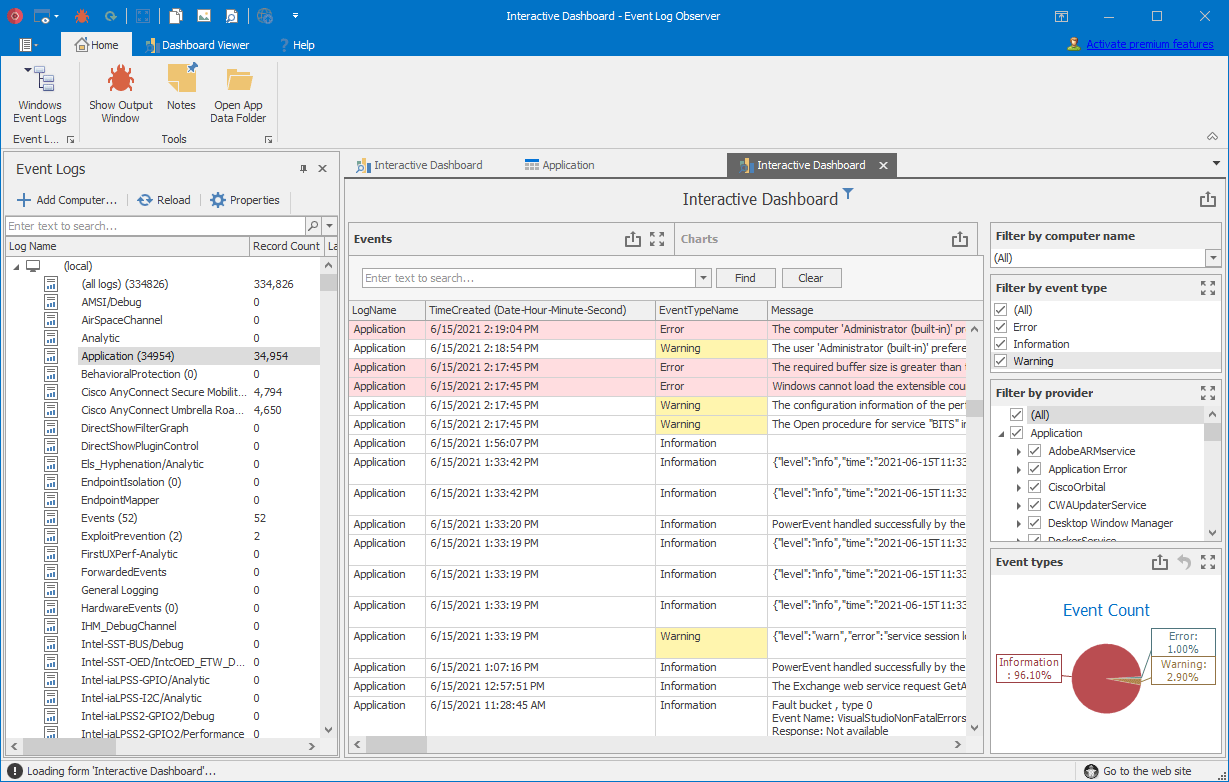Export the Event types chart
The width and height of the screenshot is (1229, 782).
[x=1160, y=562]
